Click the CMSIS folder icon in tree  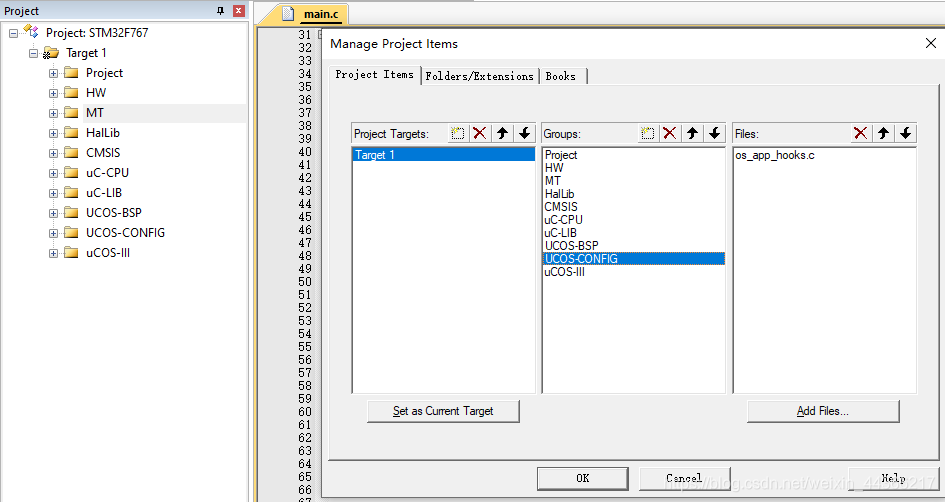click(x=71, y=152)
